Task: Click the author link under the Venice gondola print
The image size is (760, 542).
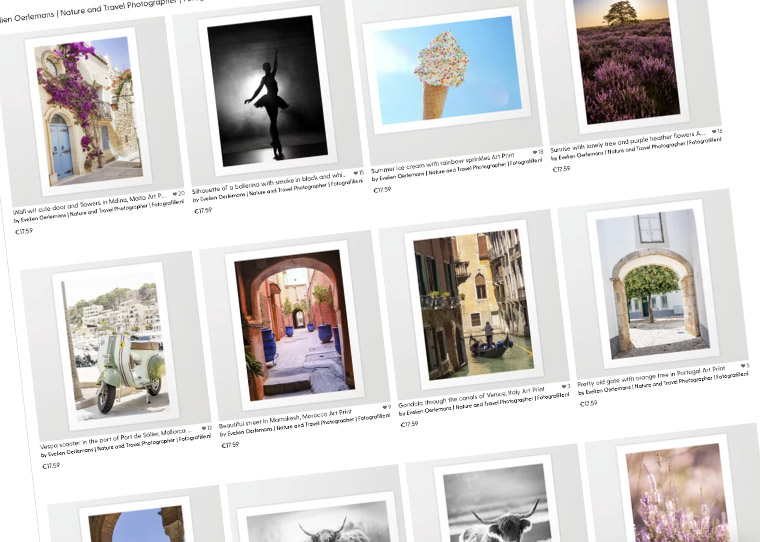Action: point(485,404)
